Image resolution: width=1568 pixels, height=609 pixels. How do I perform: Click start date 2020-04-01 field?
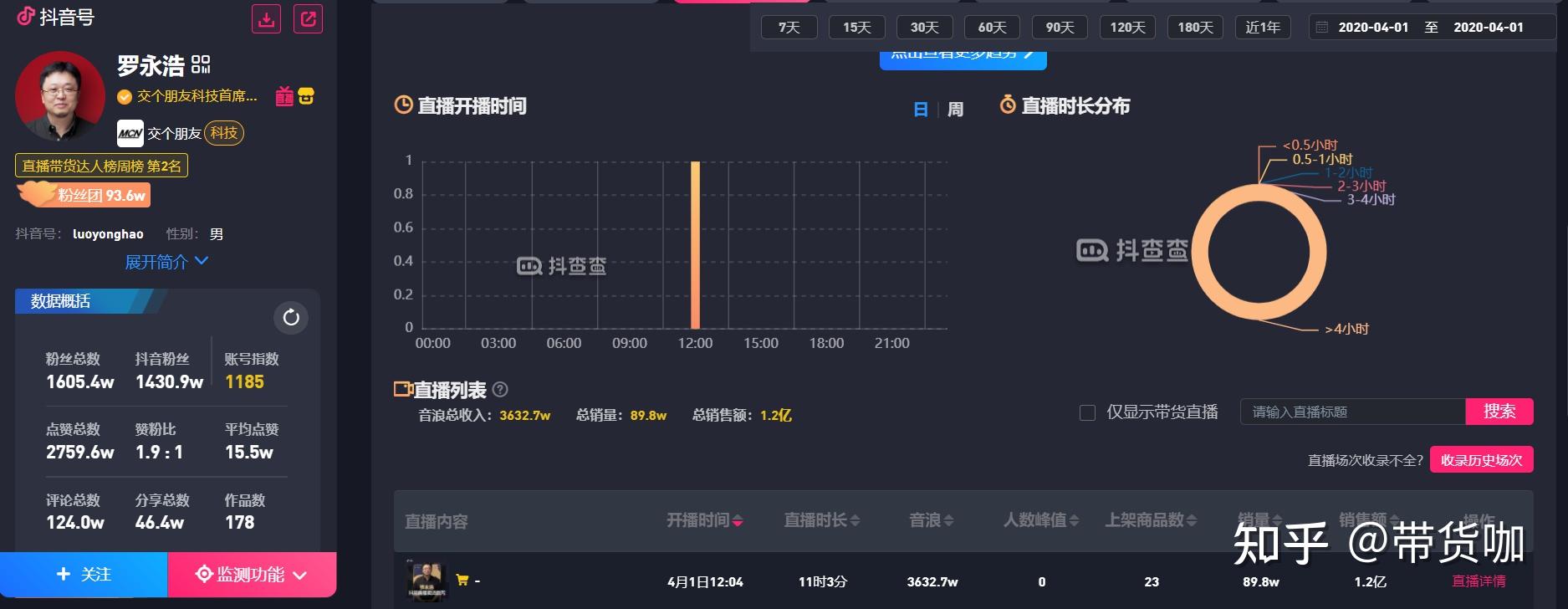point(1373,28)
